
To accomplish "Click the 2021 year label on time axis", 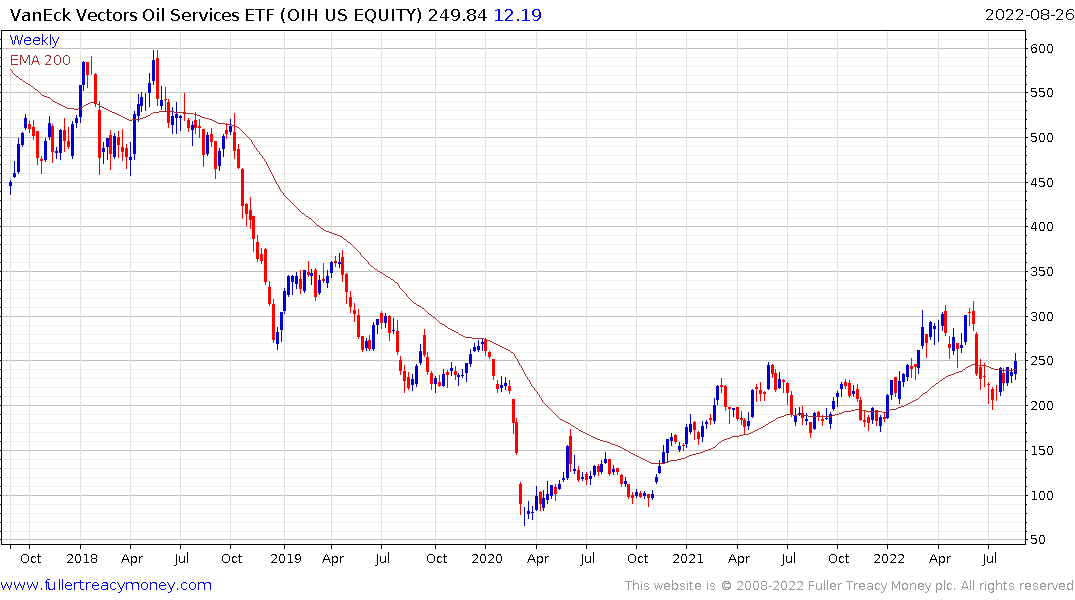I will (x=688, y=558).
